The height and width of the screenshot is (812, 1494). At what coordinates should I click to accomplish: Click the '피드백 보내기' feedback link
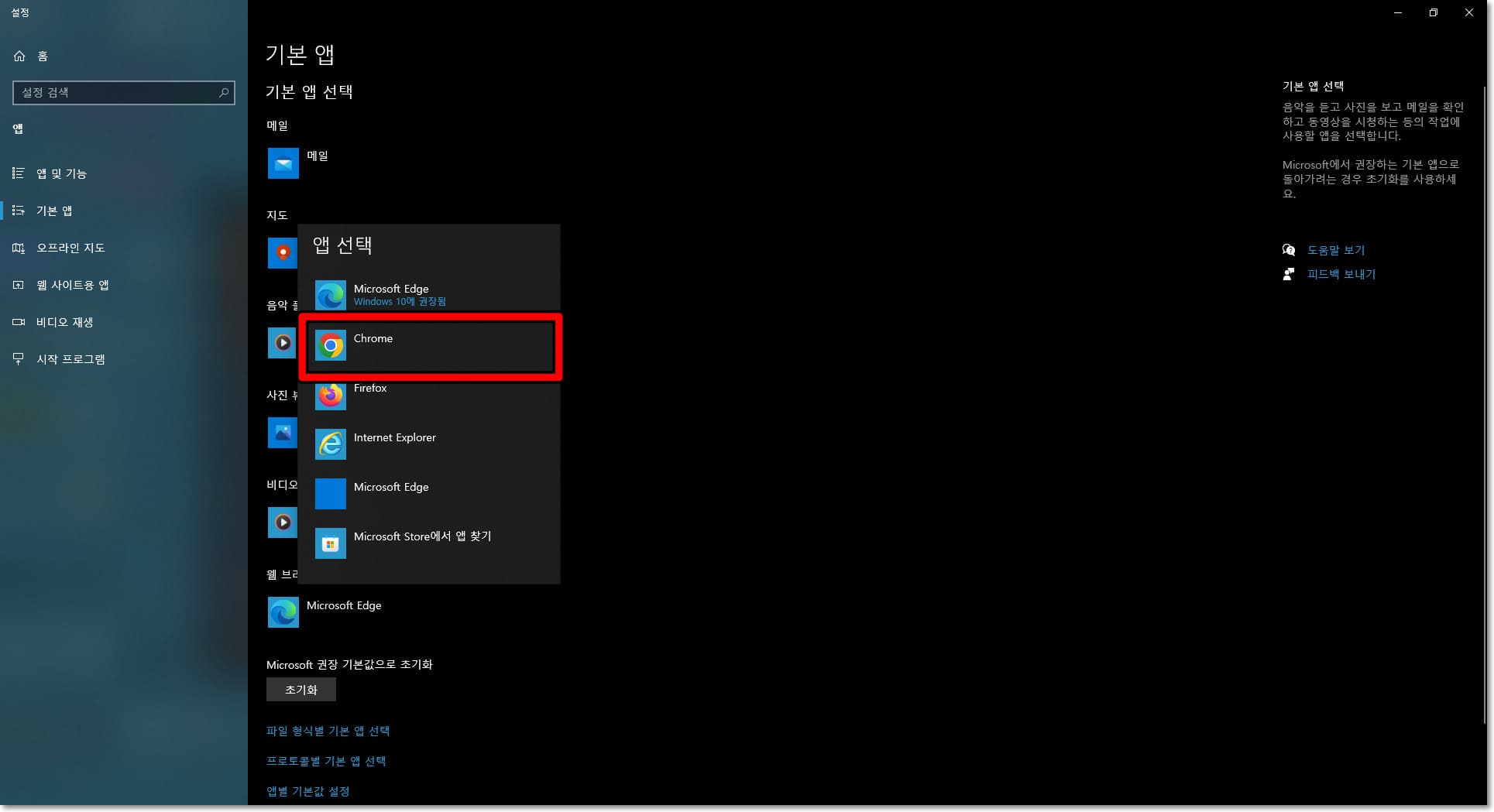tap(1341, 274)
